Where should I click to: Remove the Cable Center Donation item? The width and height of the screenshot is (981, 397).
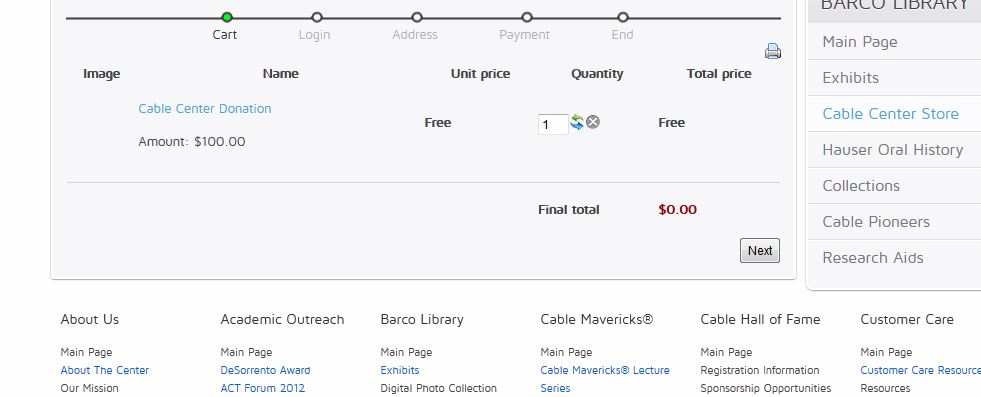pyautogui.click(x=592, y=122)
